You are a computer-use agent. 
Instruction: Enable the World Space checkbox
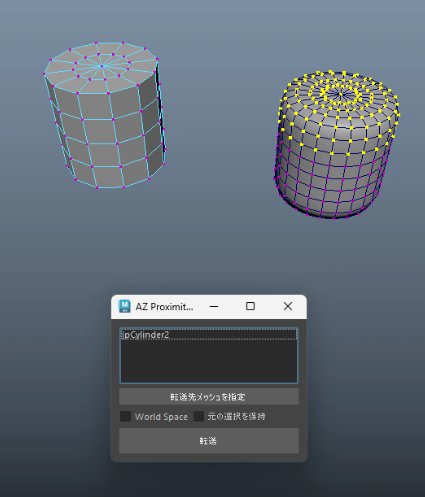[x=126, y=416]
